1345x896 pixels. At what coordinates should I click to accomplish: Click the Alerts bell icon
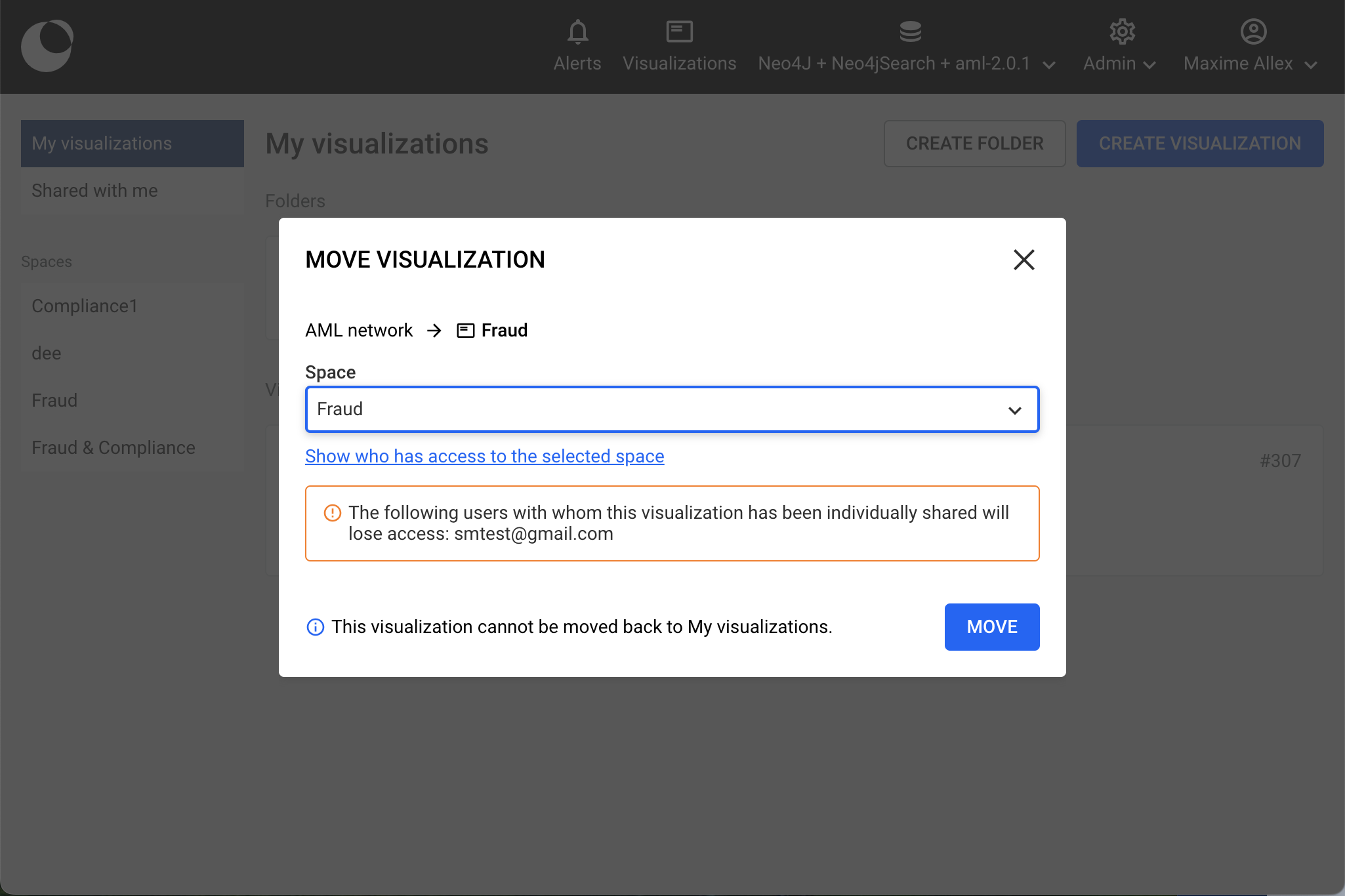coord(577,31)
